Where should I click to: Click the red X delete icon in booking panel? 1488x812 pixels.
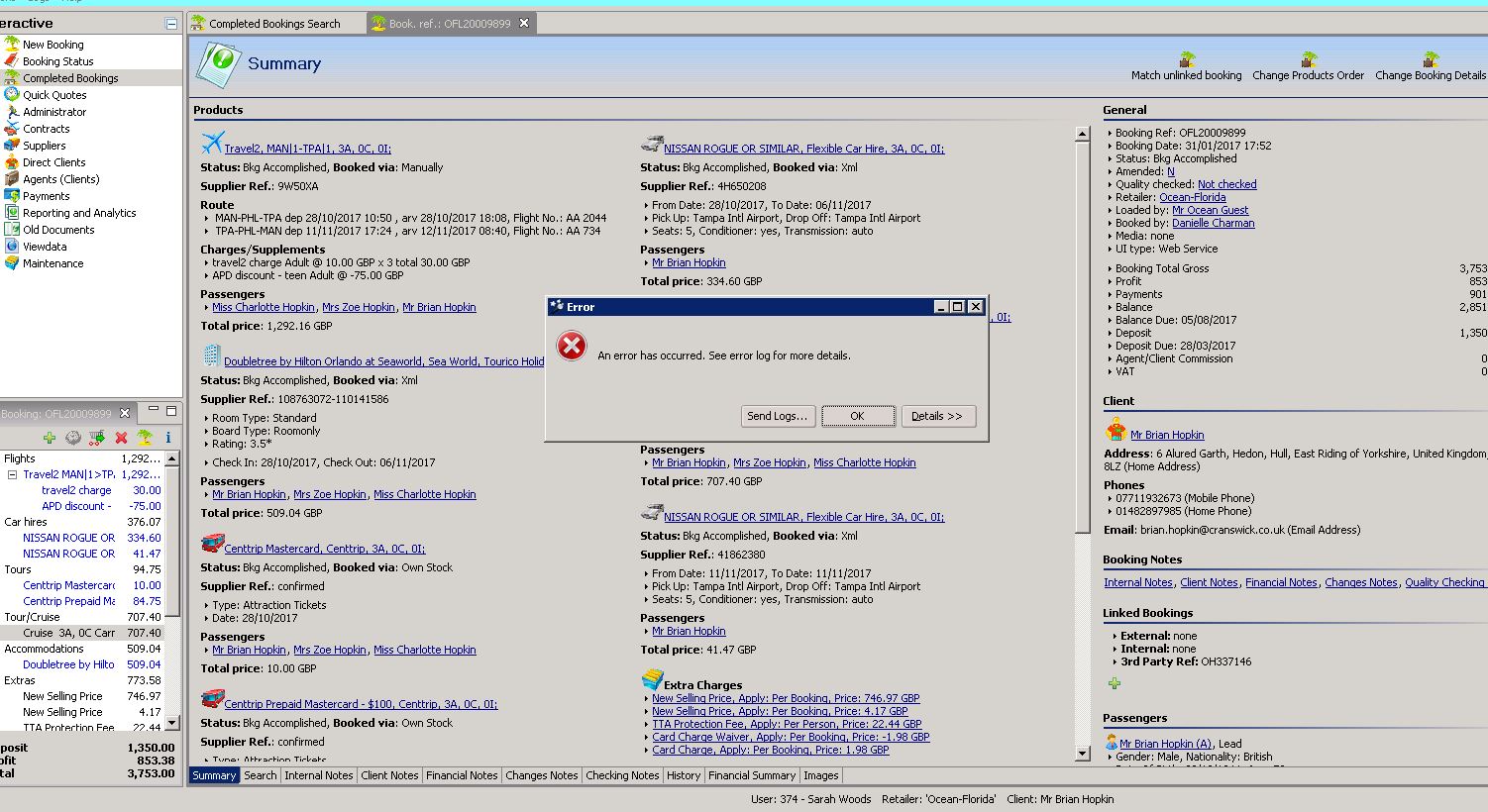[x=121, y=438]
